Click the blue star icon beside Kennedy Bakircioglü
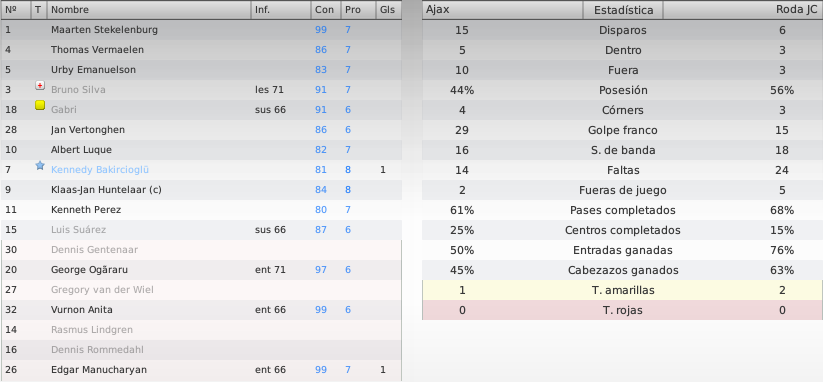The height and width of the screenshot is (382, 823). (40, 165)
